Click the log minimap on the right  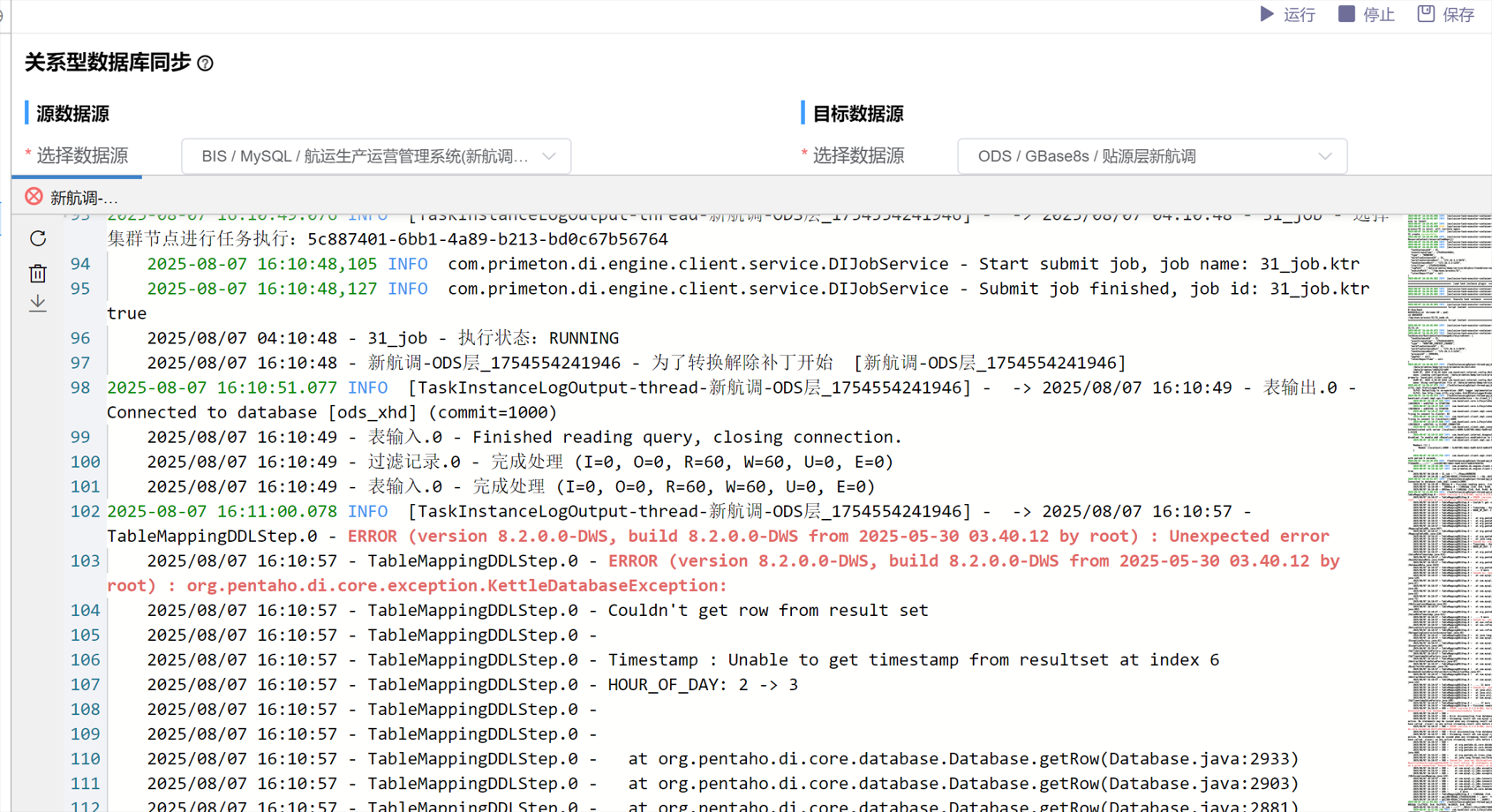pos(1448,512)
